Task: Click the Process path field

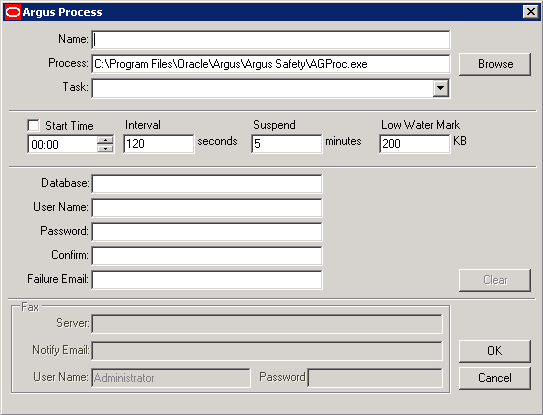Action: [271, 64]
